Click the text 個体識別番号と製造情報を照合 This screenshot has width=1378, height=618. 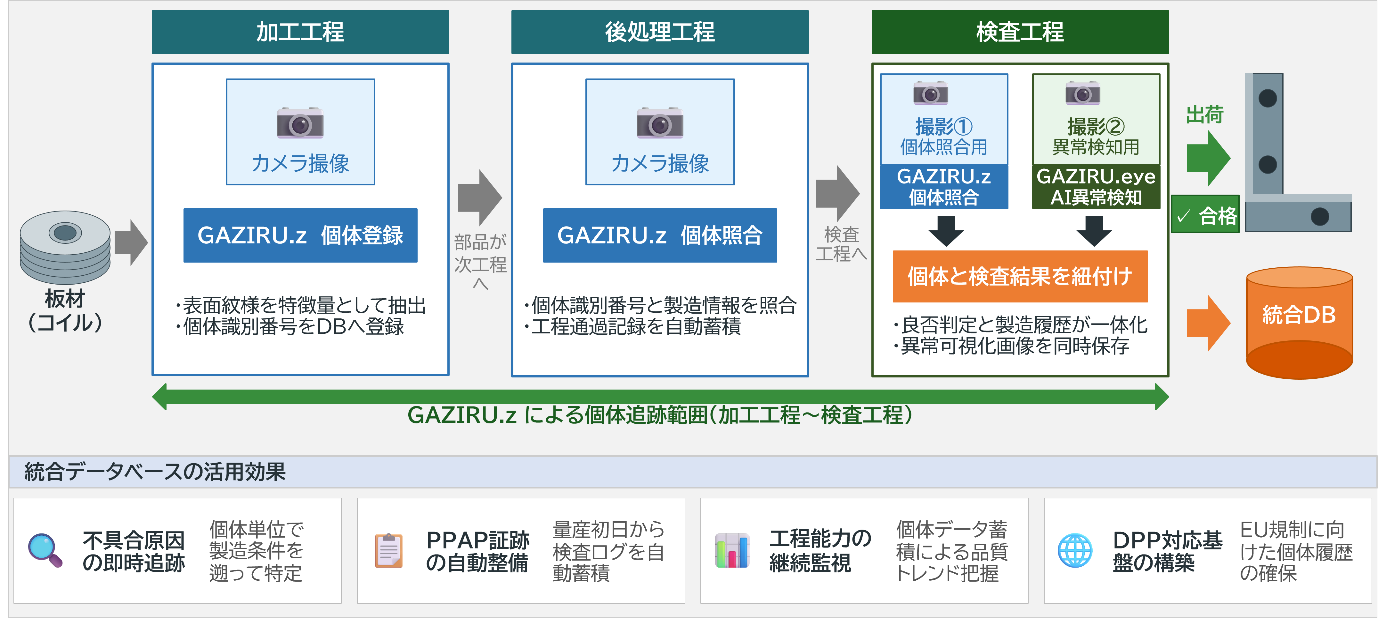pos(660,306)
